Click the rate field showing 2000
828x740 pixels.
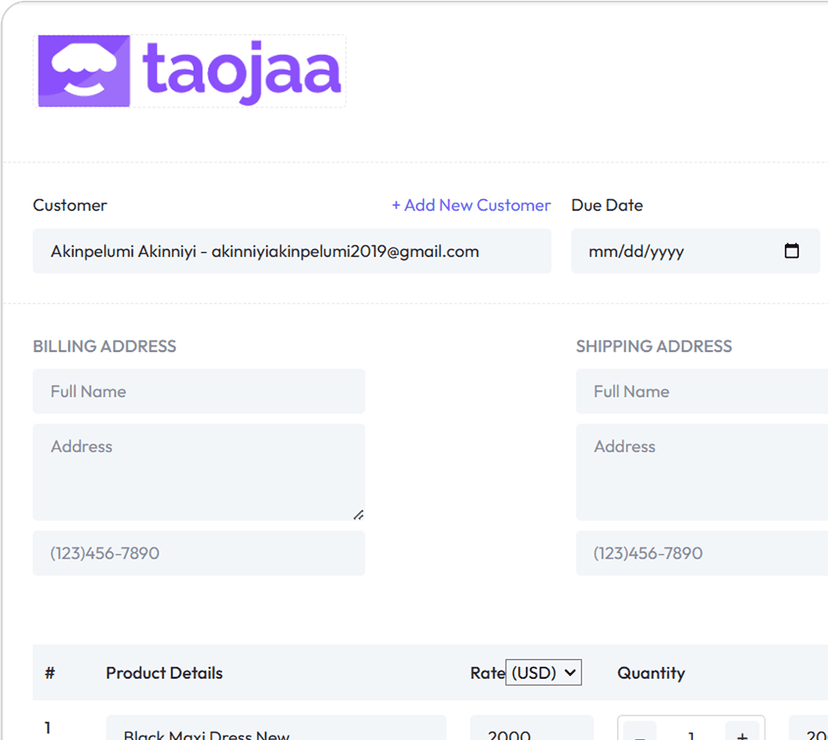530,732
